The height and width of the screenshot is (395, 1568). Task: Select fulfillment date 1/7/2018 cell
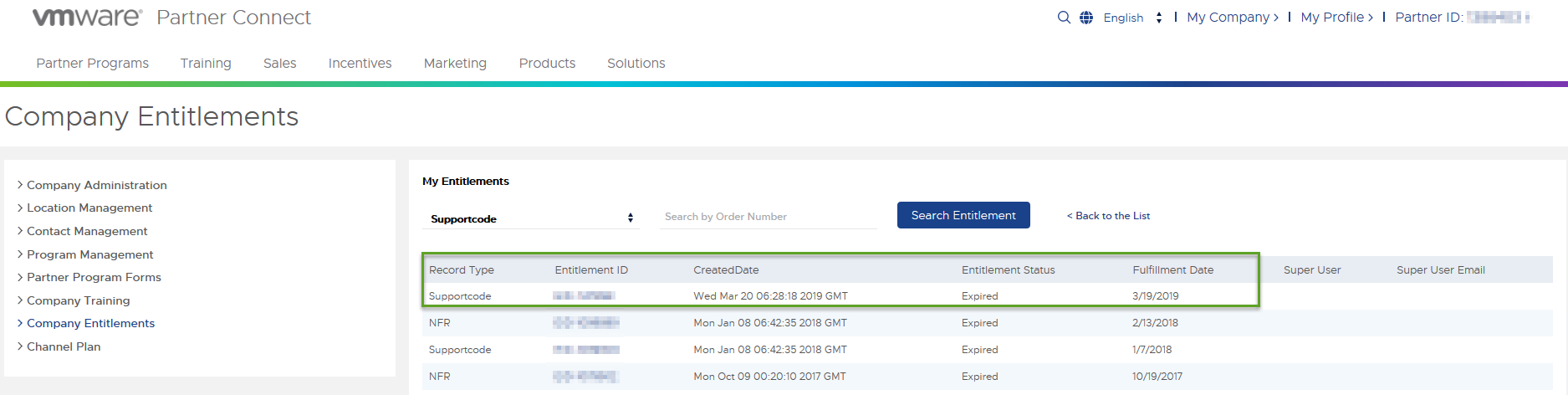[1152, 350]
